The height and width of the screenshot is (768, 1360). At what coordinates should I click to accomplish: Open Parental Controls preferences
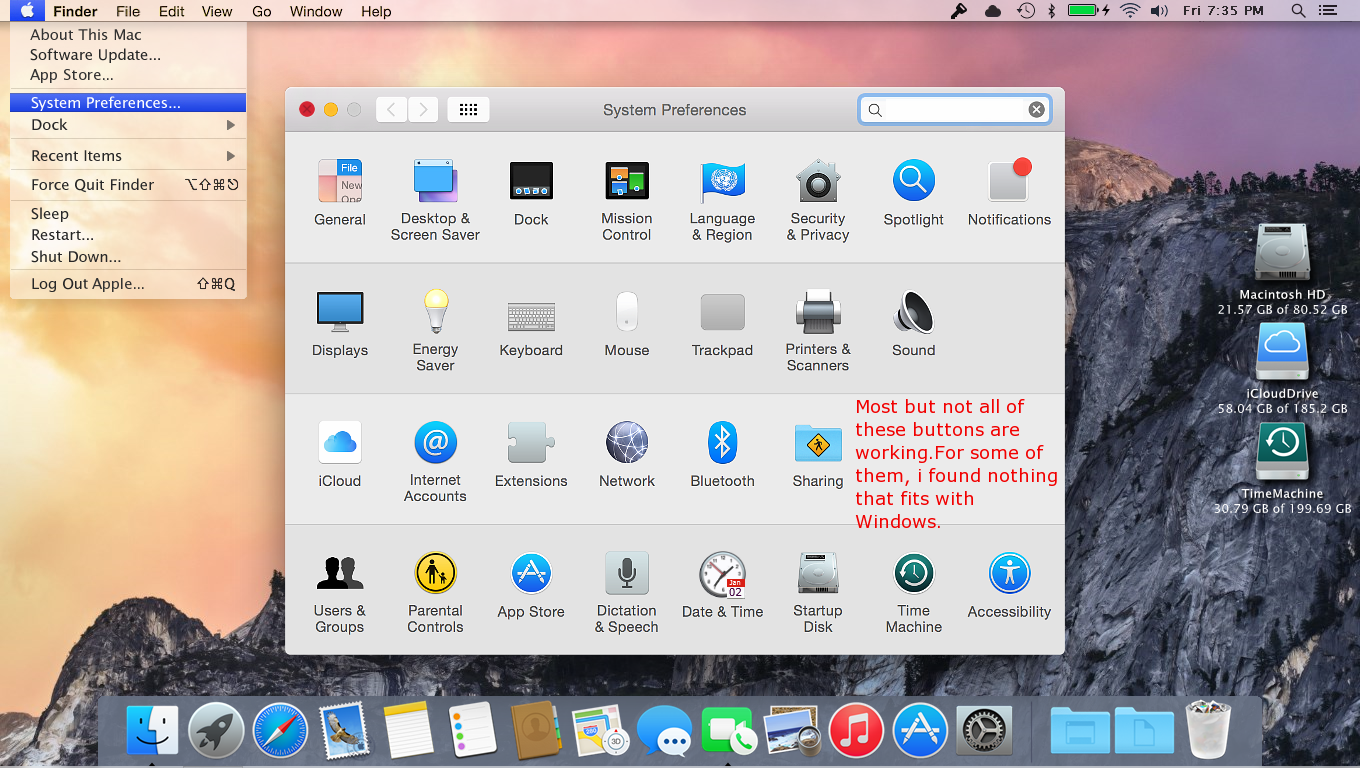point(435,592)
